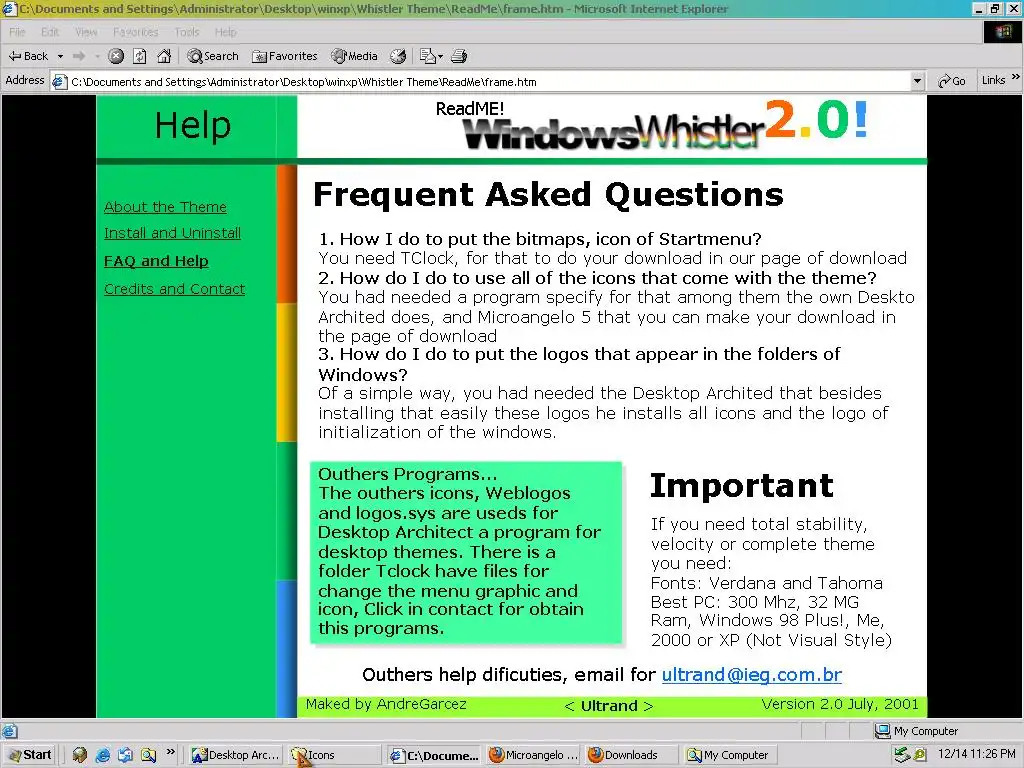This screenshot has height=768, width=1024.
Task: Click the Stop loading icon
Action: [x=116, y=56]
